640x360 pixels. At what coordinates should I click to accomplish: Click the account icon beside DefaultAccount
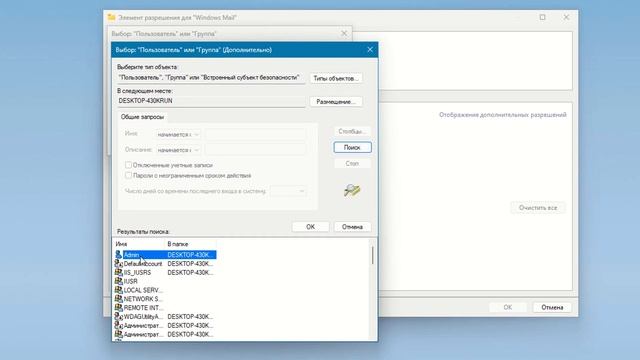(x=118, y=264)
